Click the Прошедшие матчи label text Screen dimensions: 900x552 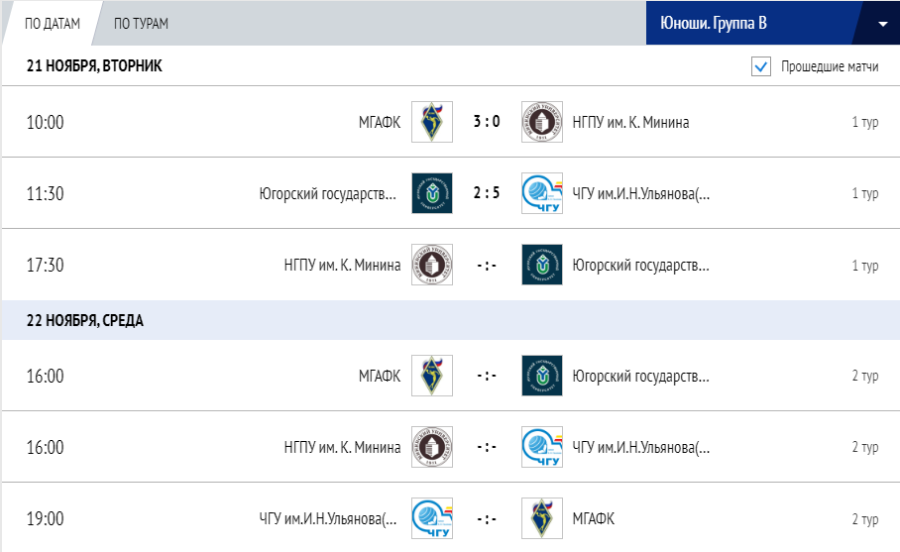point(829,67)
